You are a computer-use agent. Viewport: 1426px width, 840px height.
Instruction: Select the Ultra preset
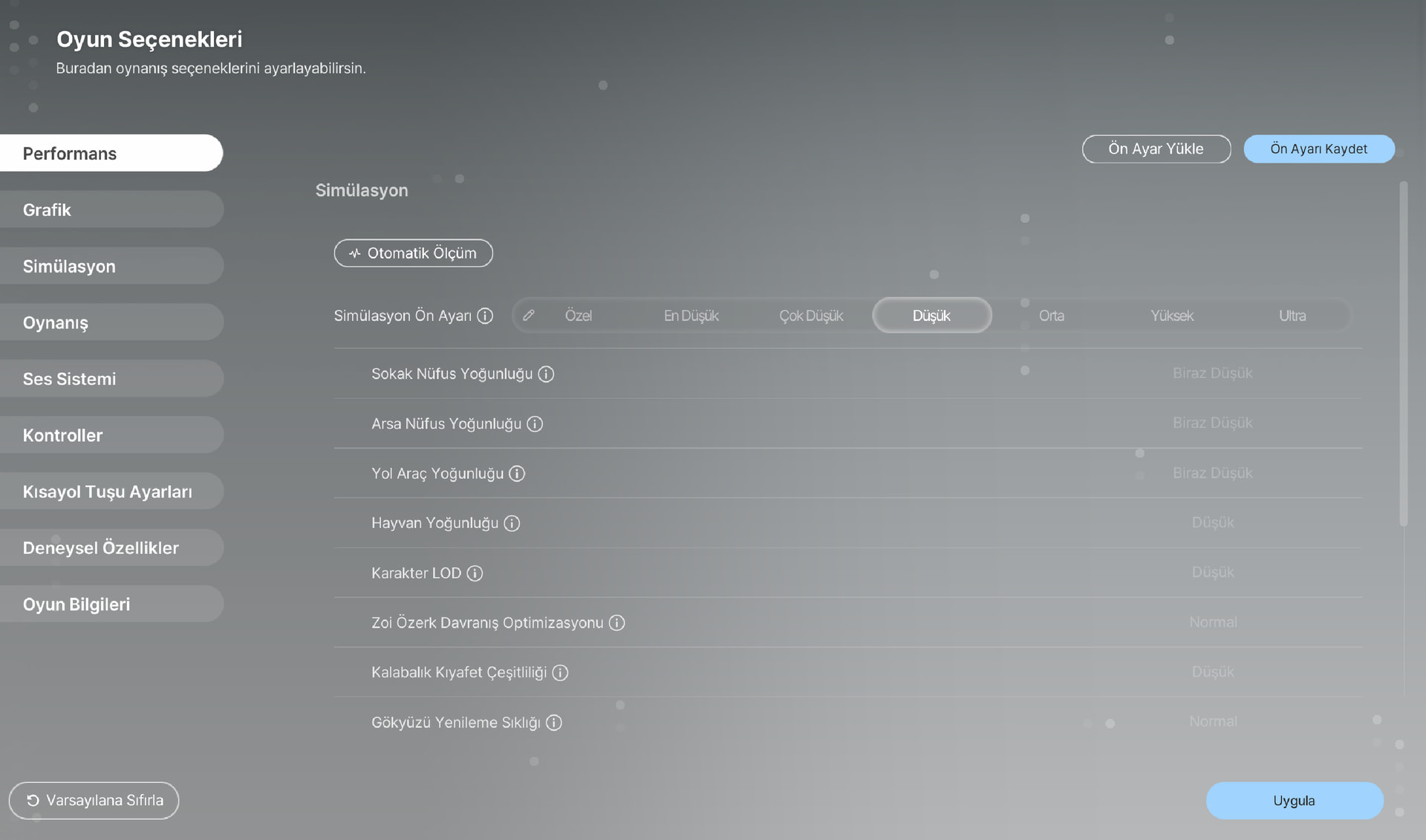[1292, 316]
